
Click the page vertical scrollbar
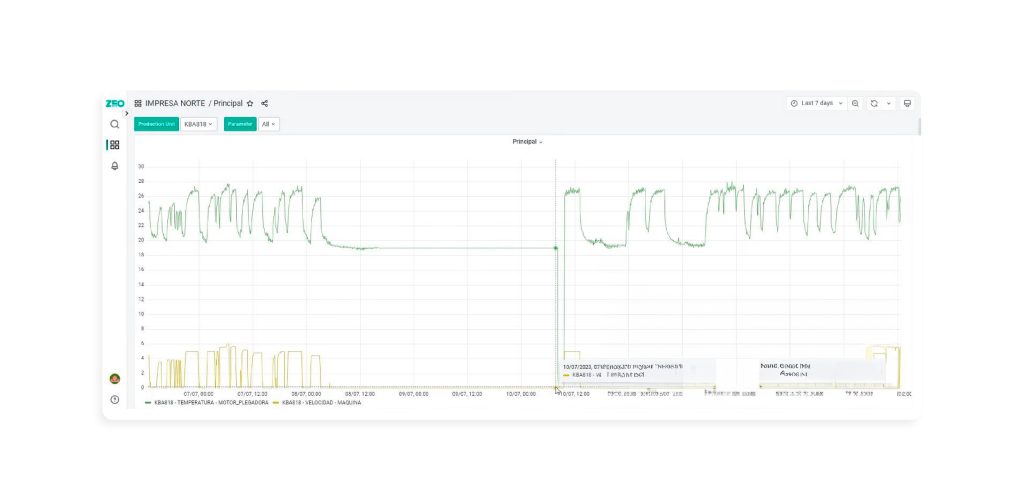pyautogui.click(x=920, y=127)
